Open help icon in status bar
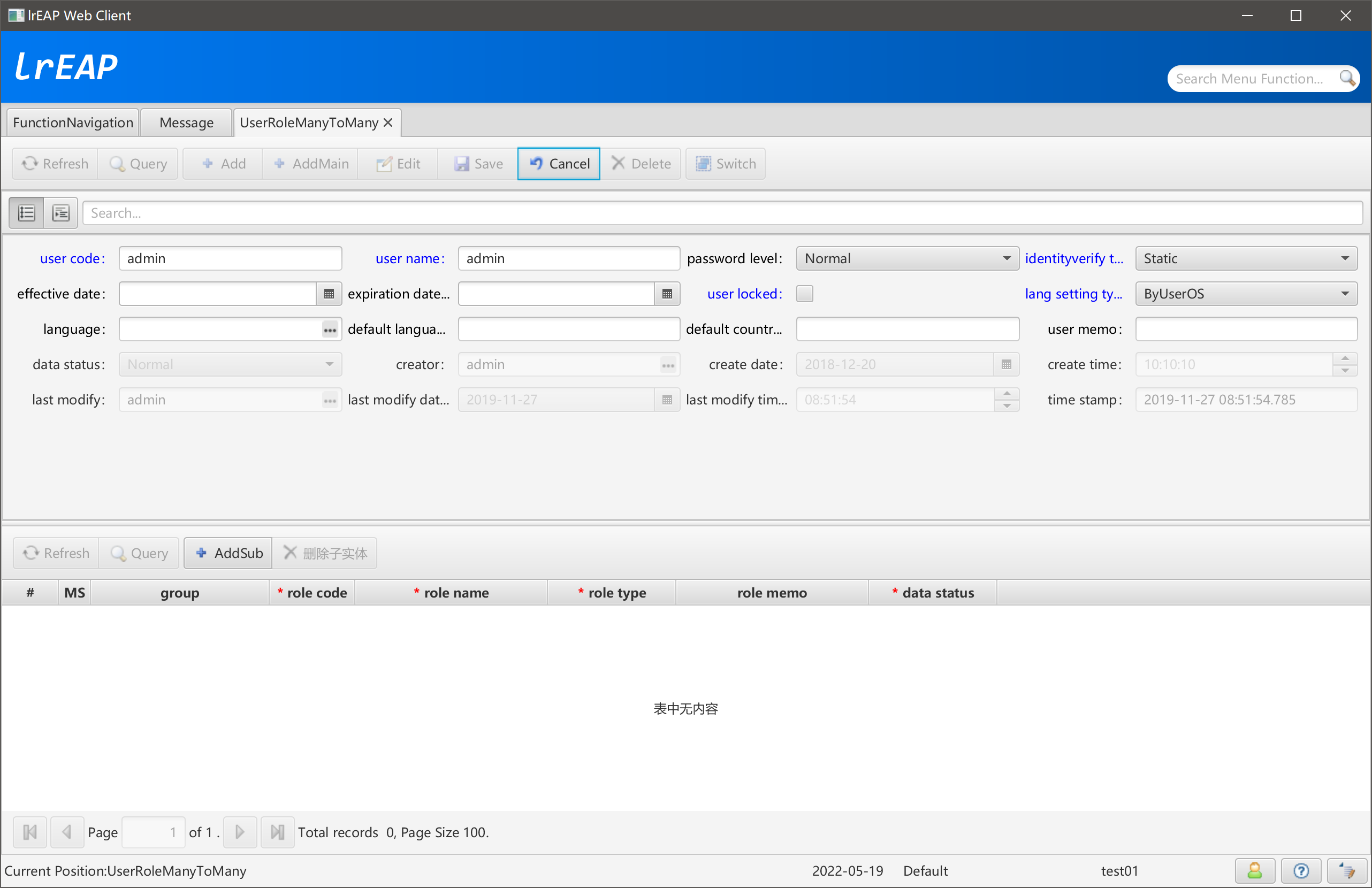The width and height of the screenshot is (1372, 888). 1300,871
